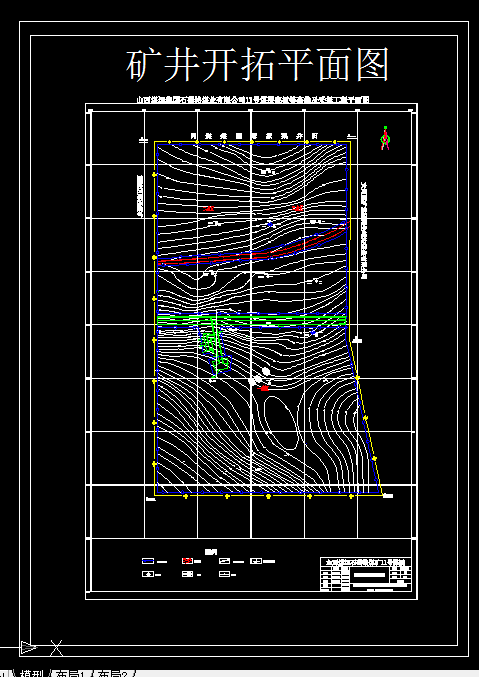Select the large elliptical contour line
This screenshot has height=677, width=479.
pyautogui.click(x=281, y=424)
